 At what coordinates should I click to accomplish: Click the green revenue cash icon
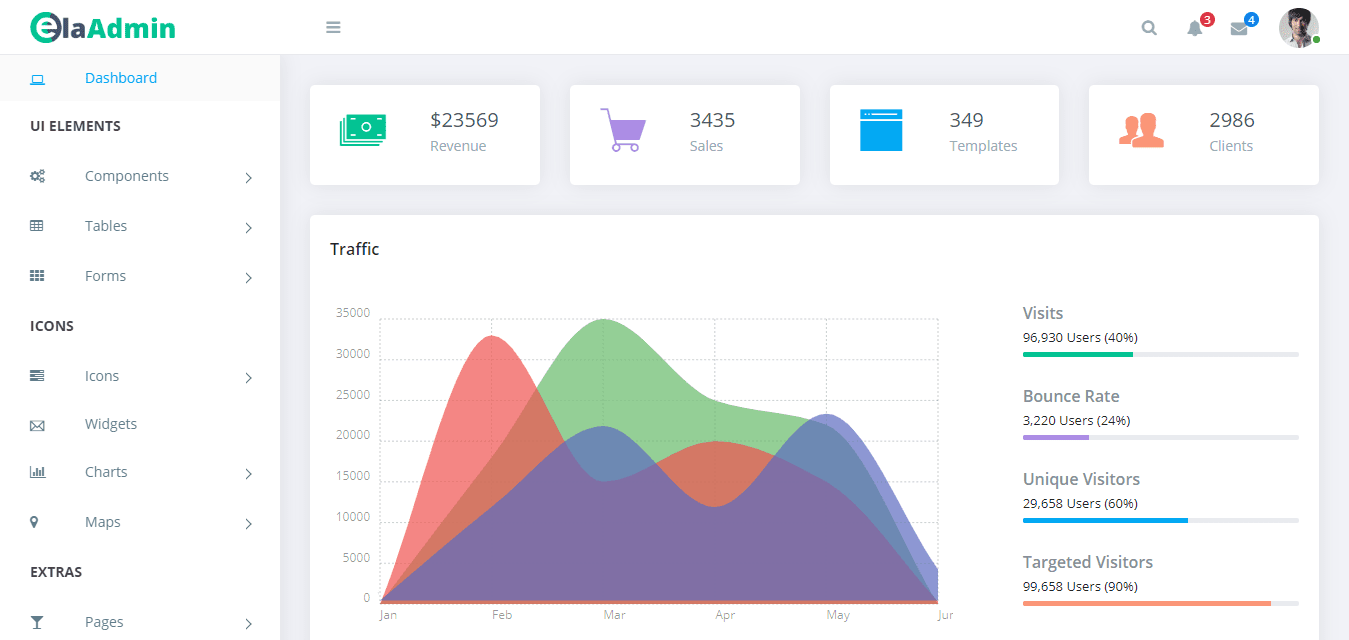click(364, 129)
